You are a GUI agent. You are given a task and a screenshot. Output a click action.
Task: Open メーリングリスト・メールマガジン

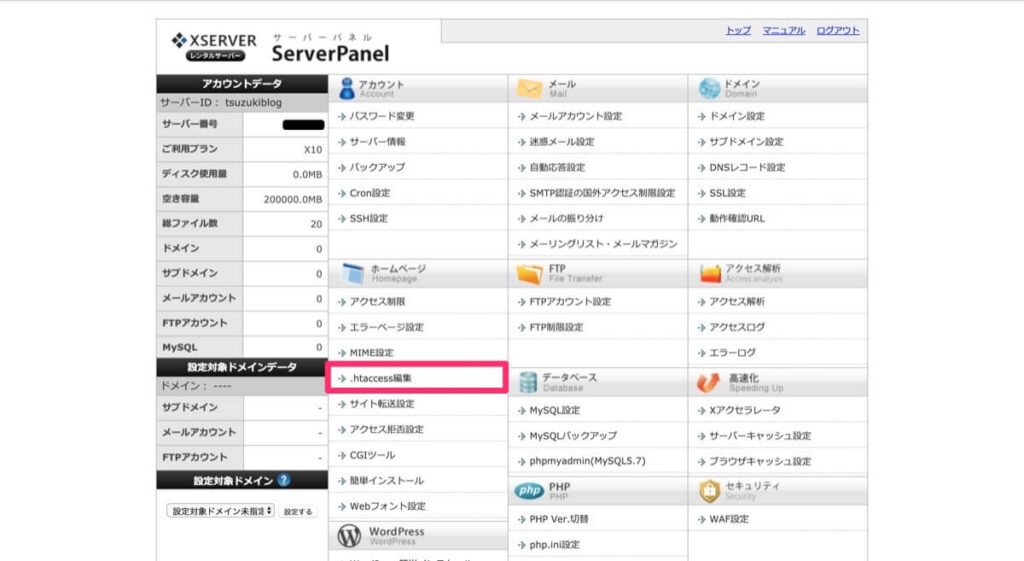tap(603, 244)
